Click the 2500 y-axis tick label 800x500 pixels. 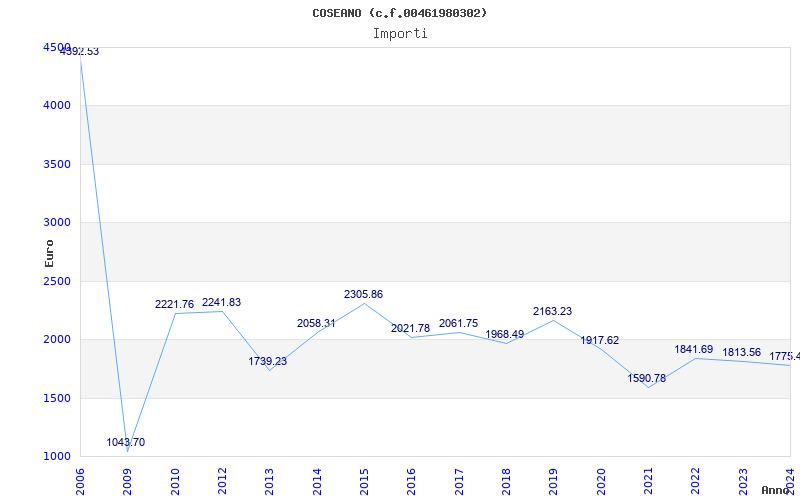coord(57,281)
